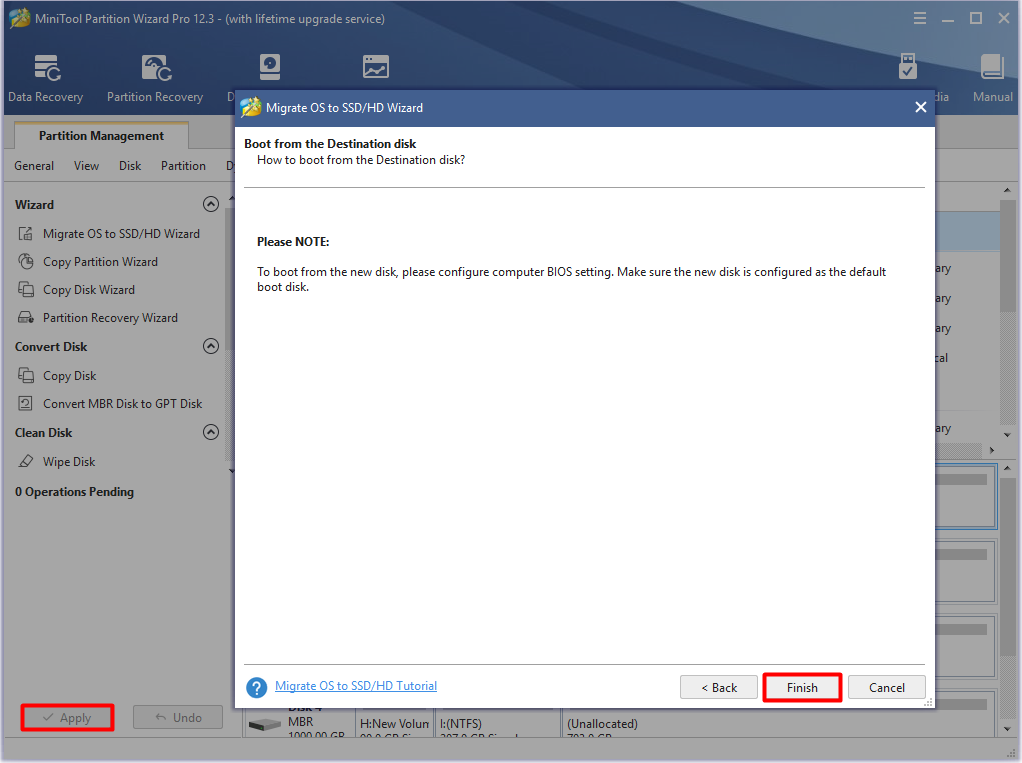This screenshot has width=1022, height=763.
Task: Click Copy Partition Wizard icon
Action: (x=25, y=261)
